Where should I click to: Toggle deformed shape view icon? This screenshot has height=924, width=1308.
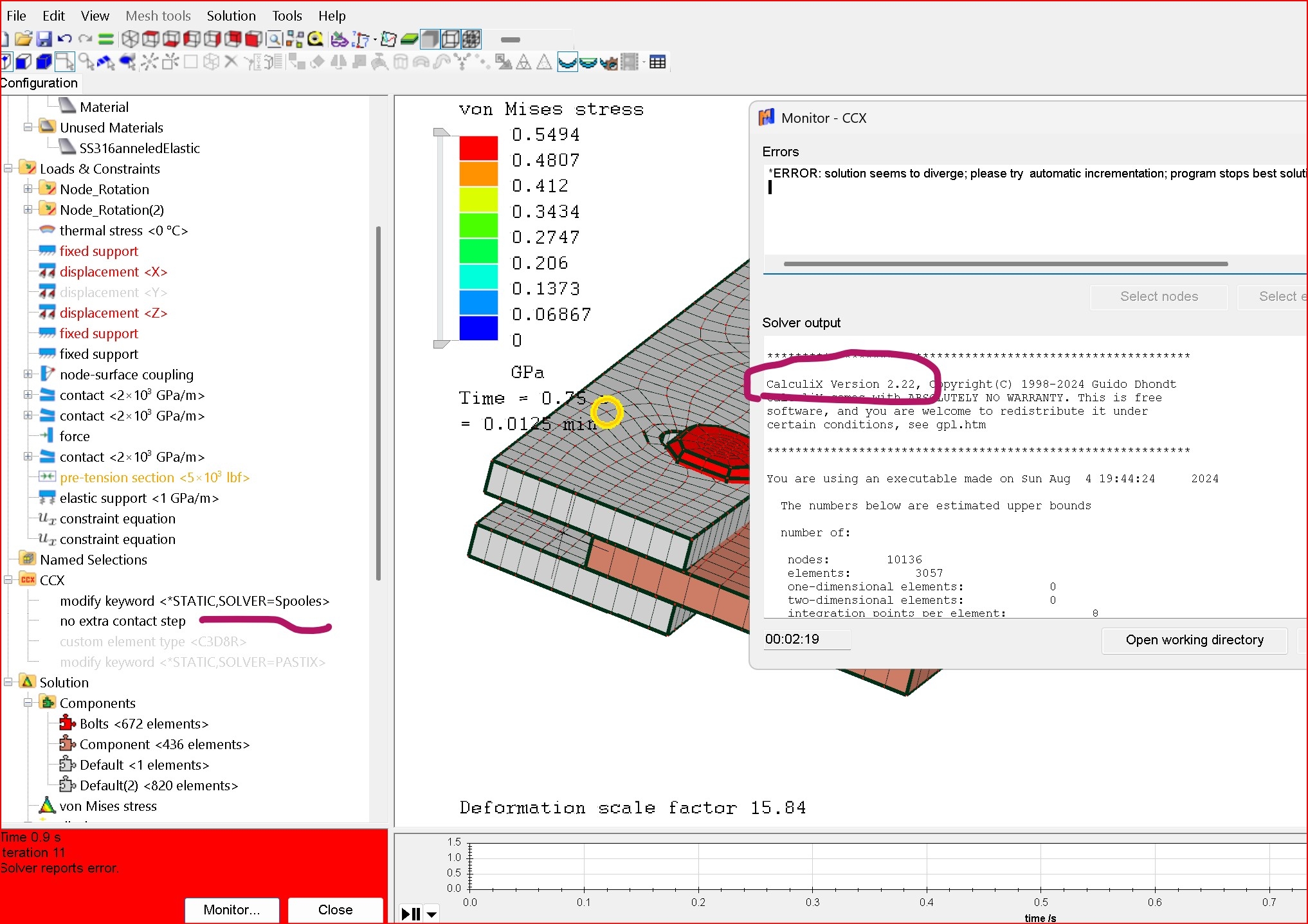coord(567,62)
